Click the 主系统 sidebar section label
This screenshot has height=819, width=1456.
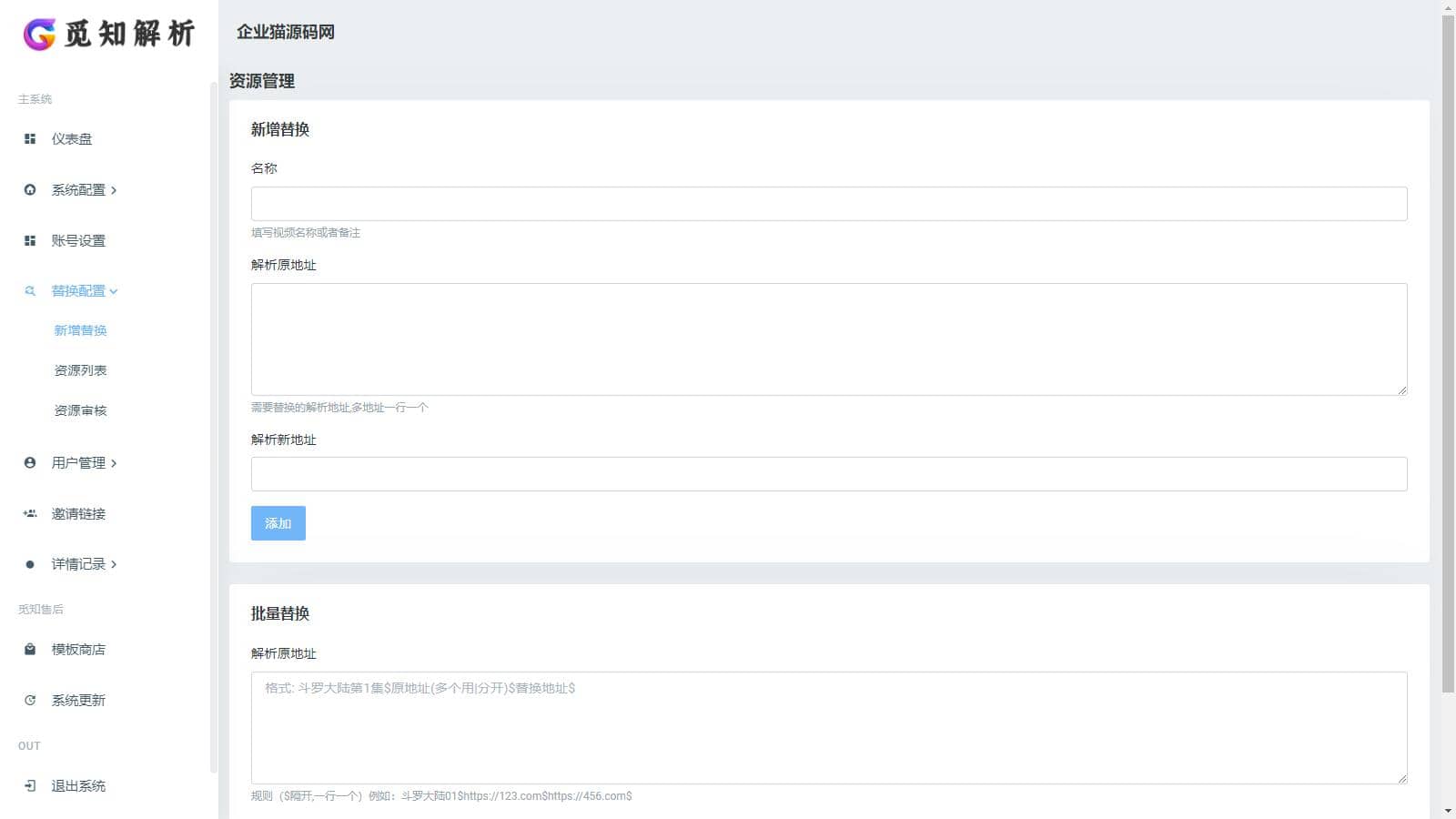tap(35, 99)
